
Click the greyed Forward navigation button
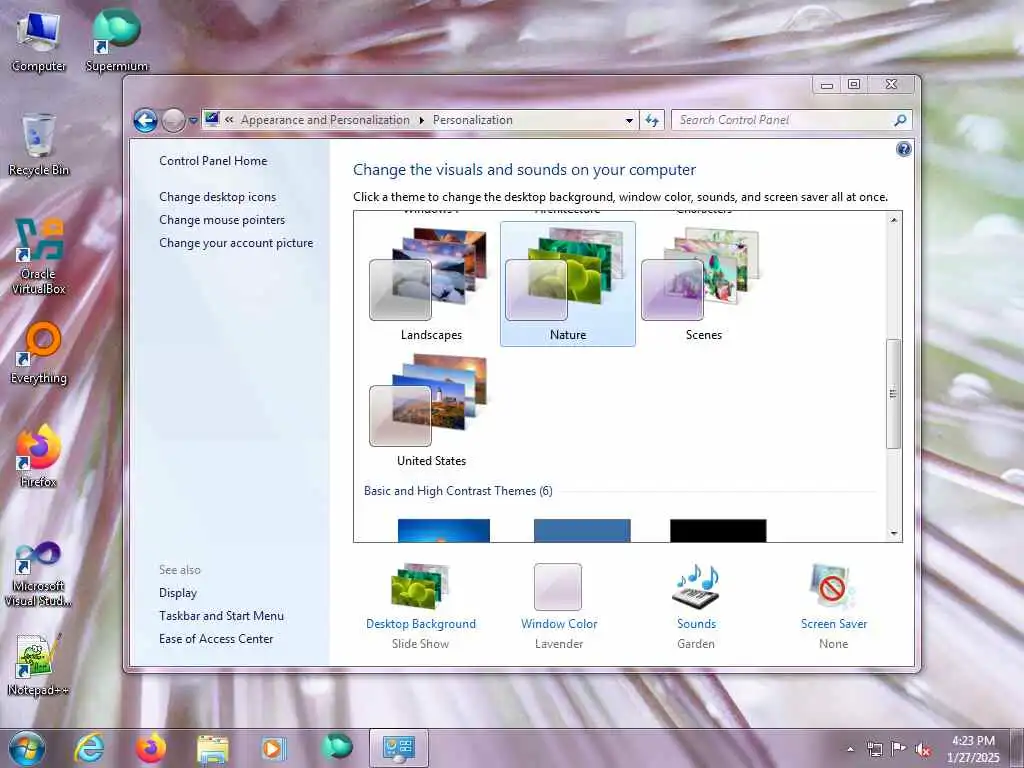pyautogui.click(x=173, y=120)
